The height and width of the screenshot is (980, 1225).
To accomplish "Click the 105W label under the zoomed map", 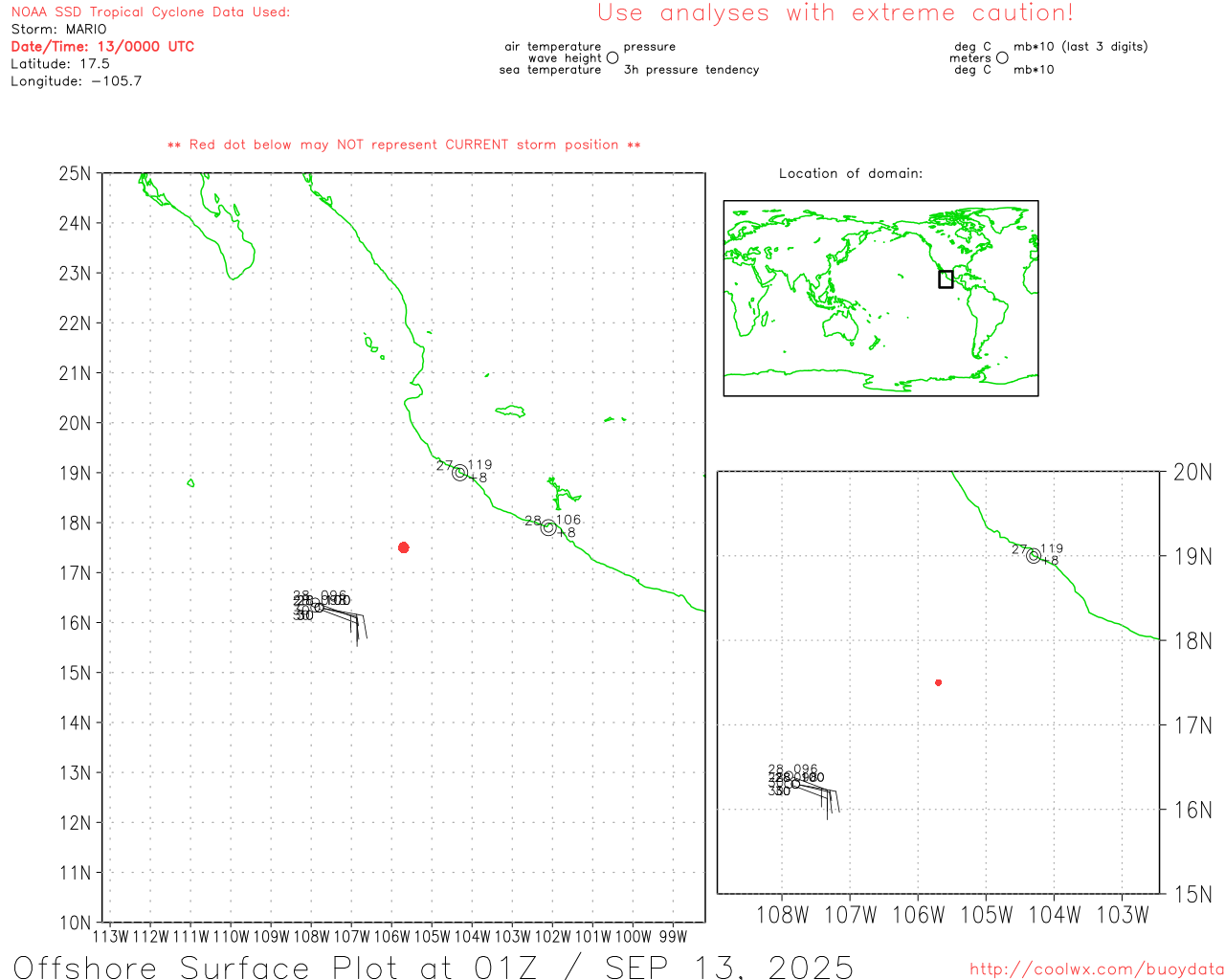I will pyautogui.click(x=986, y=915).
